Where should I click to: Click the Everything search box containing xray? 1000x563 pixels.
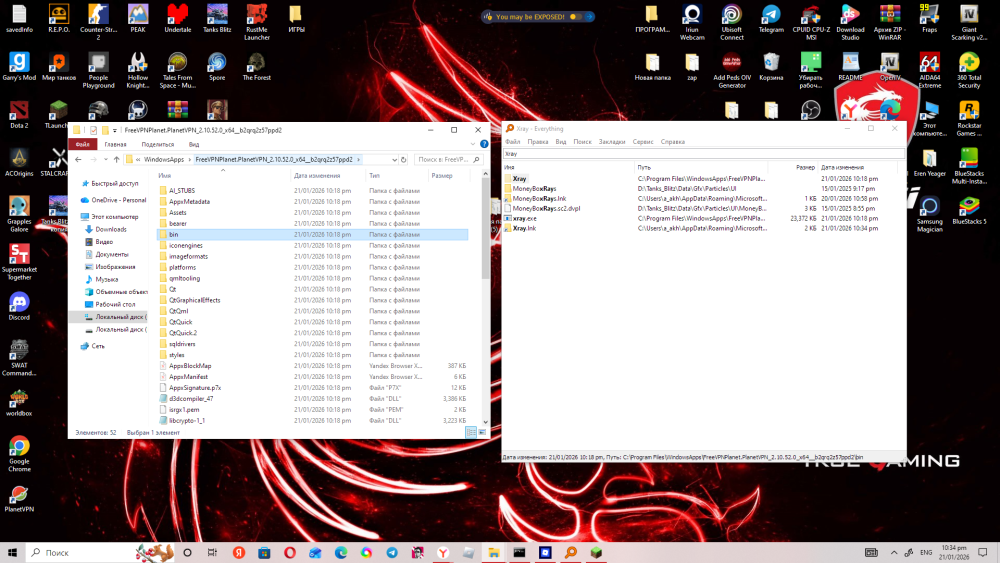703,154
